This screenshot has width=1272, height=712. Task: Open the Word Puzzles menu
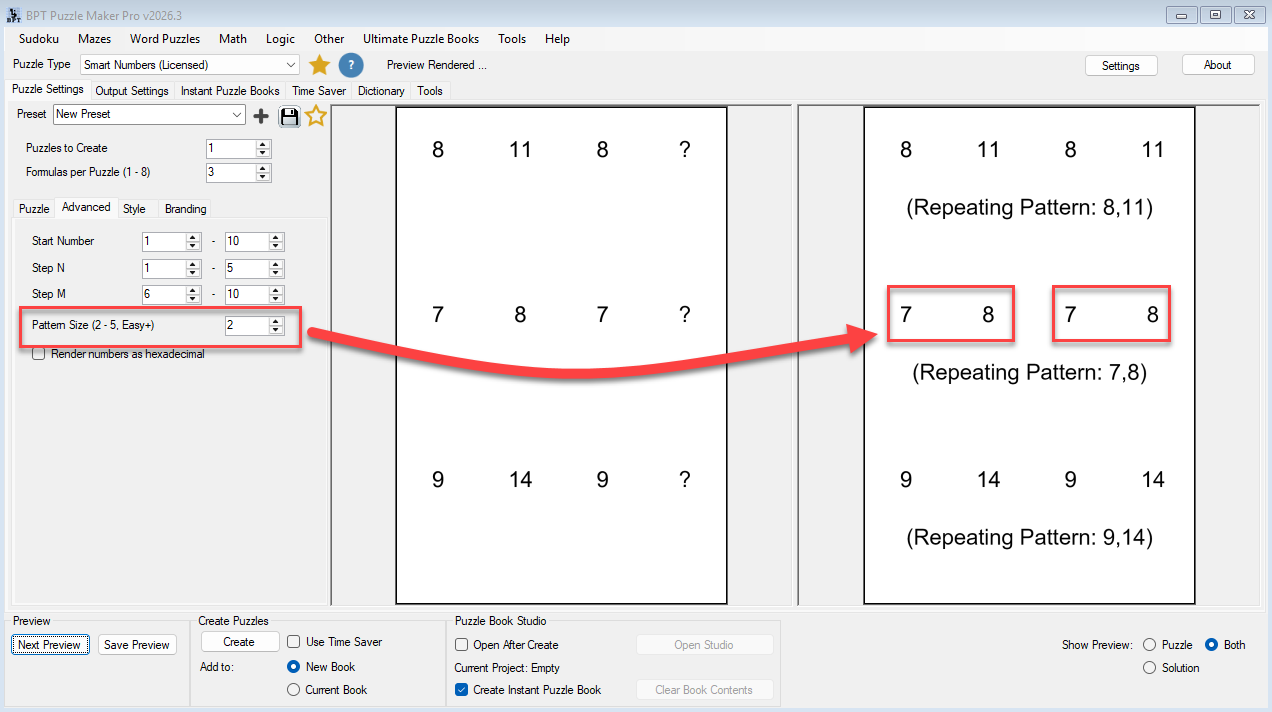tap(165, 39)
